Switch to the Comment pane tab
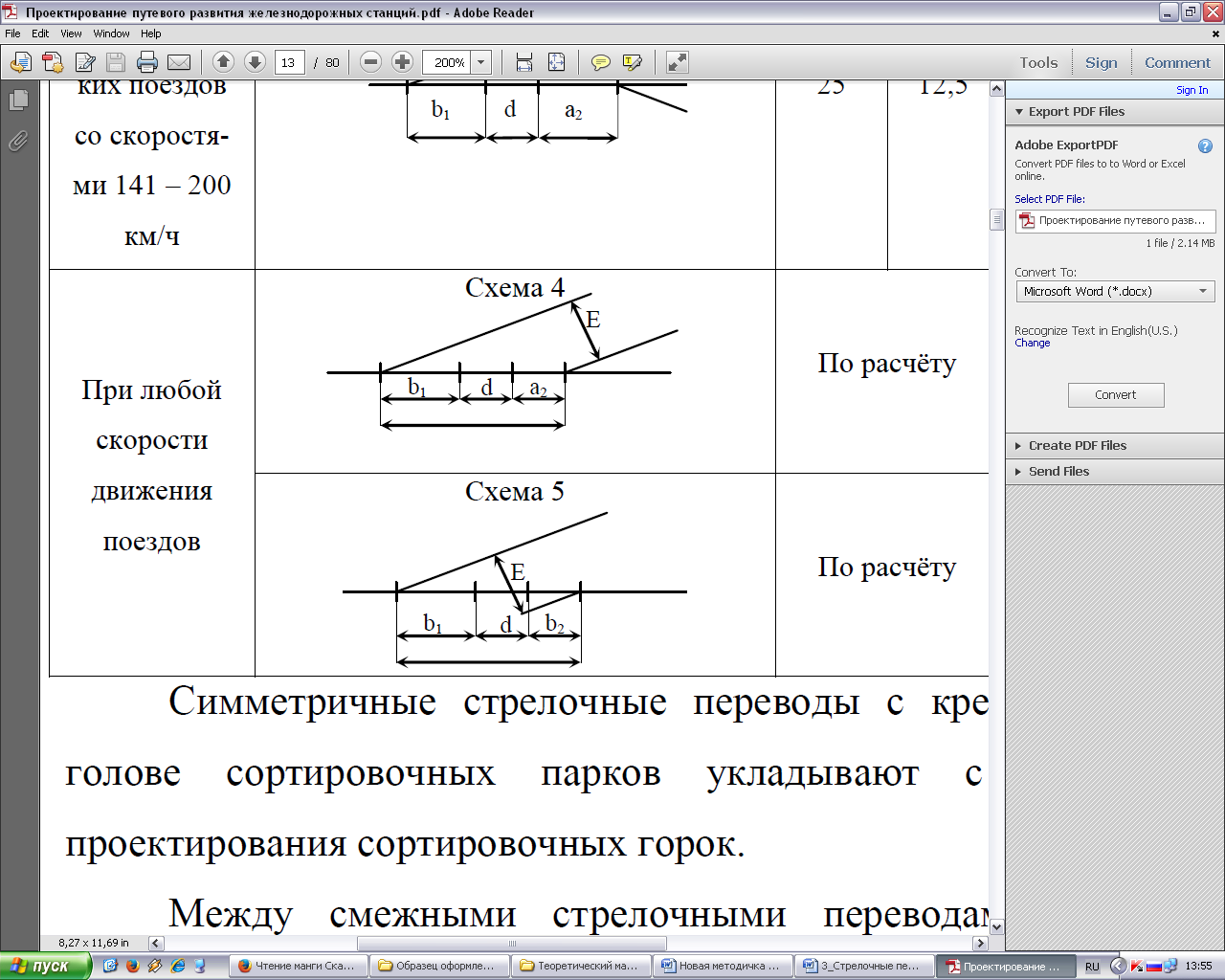 coord(1177,63)
